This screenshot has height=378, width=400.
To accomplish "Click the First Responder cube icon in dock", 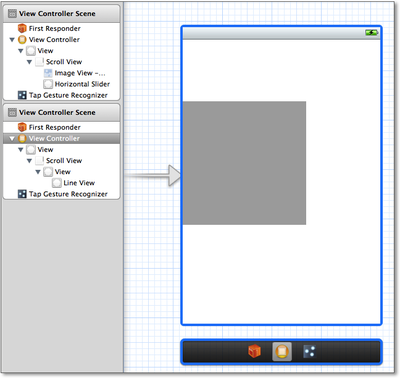I will click(254, 351).
